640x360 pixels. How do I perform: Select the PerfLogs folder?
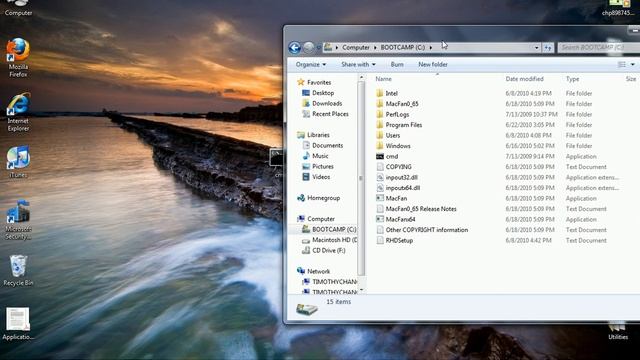tap(392, 114)
